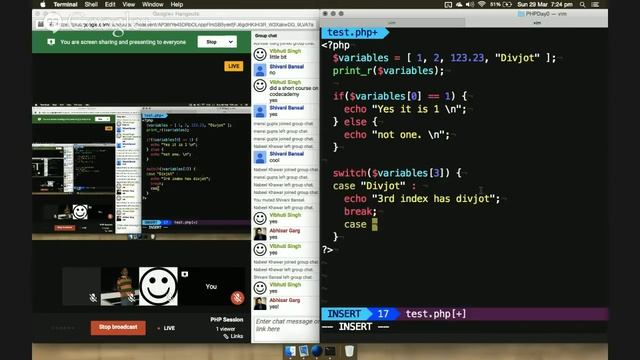Open the Apple menu
The image size is (640, 360).
pos(43,4)
